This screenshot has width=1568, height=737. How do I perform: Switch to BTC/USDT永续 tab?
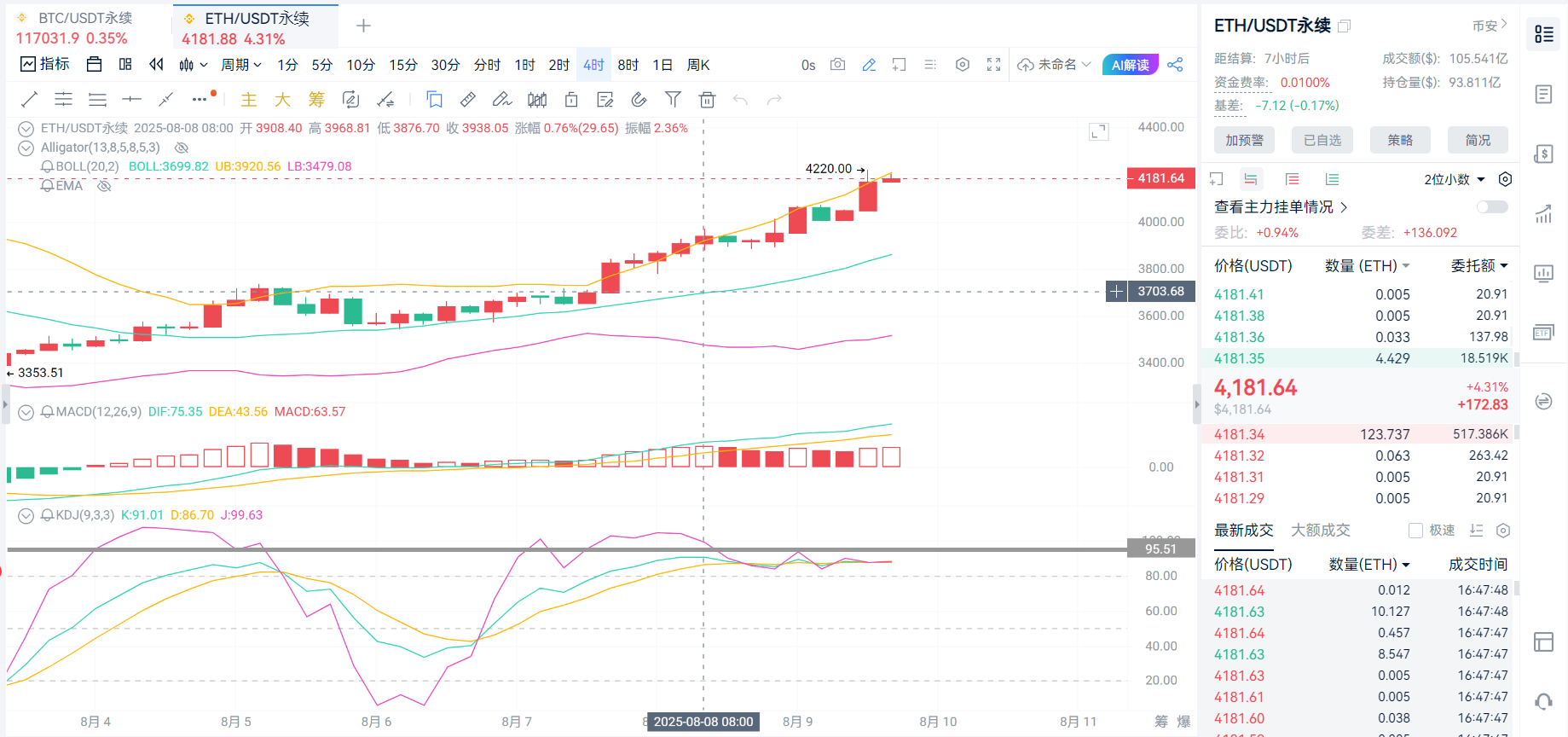point(85,27)
